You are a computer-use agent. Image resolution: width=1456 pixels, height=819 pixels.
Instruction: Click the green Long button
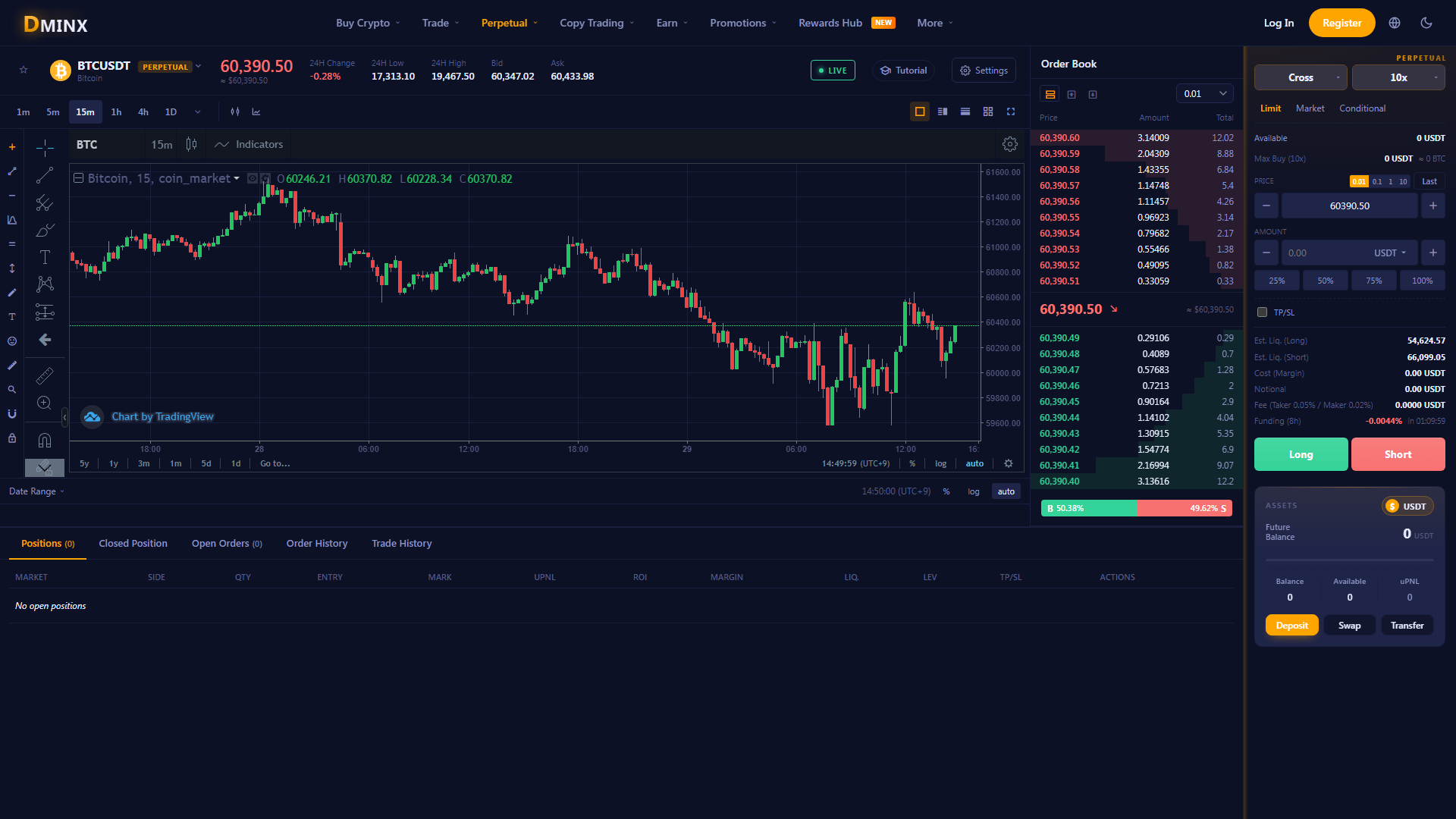[x=1301, y=454]
